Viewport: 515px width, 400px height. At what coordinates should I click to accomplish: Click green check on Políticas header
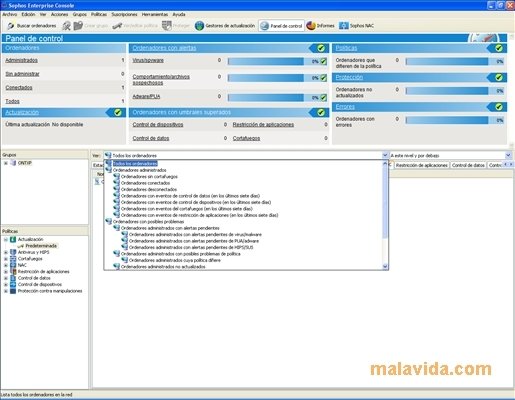[x=499, y=48]
